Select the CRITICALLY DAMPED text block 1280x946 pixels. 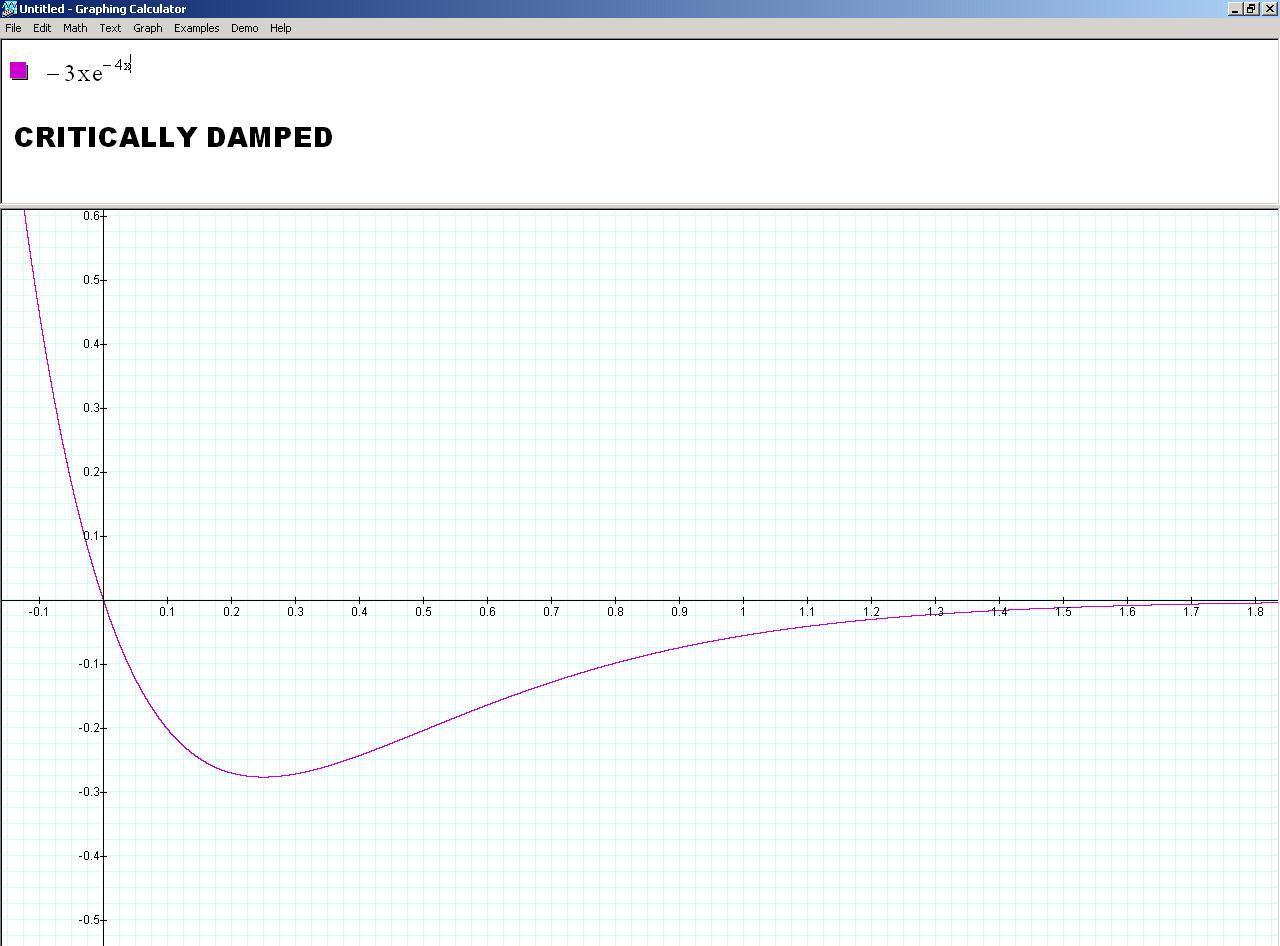pyautogui.click(x=173, y=137)
